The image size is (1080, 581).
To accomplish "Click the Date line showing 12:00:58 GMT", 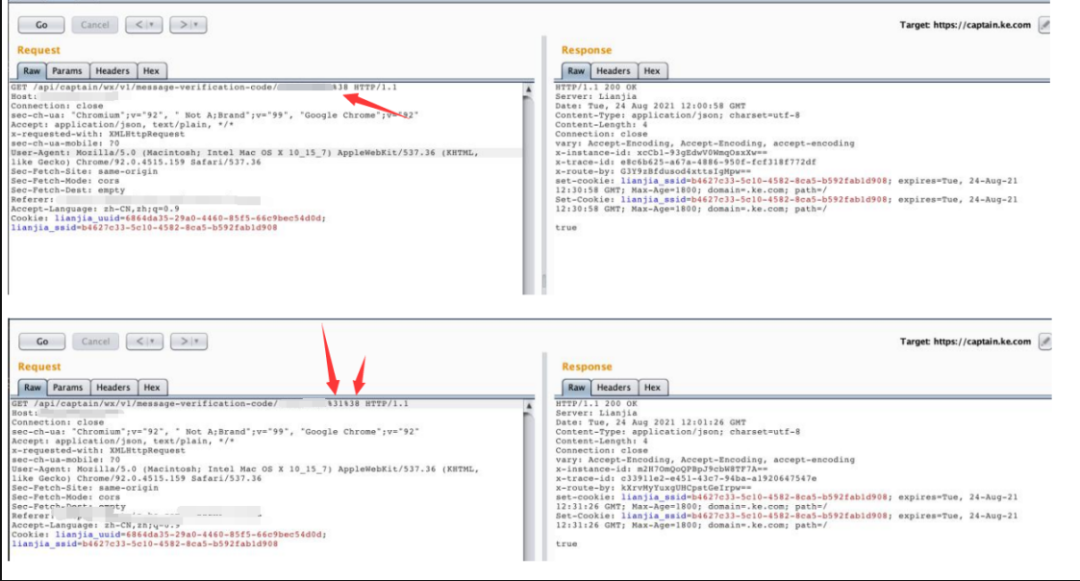I will (x=650, y=106).
